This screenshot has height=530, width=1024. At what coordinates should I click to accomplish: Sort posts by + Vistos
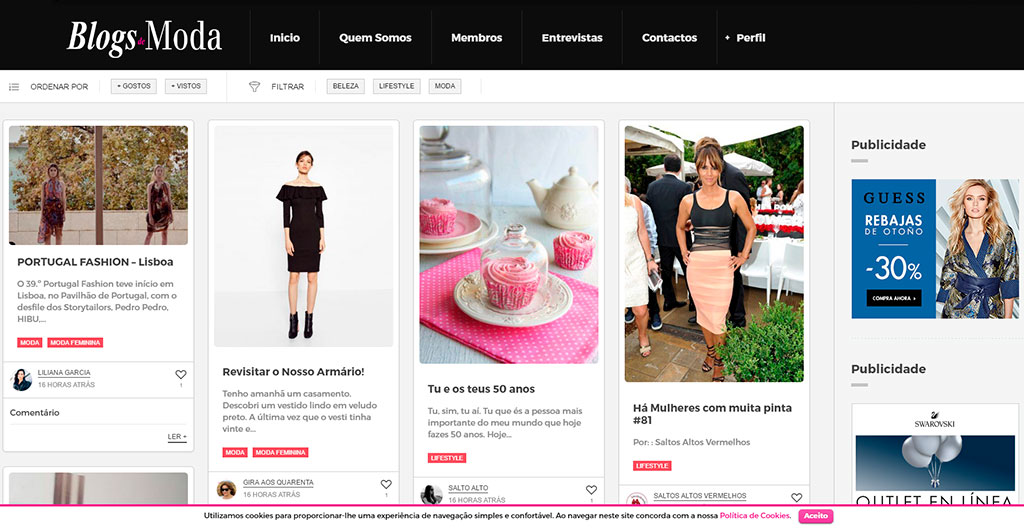pyautogui.click(x=186, y=86)
